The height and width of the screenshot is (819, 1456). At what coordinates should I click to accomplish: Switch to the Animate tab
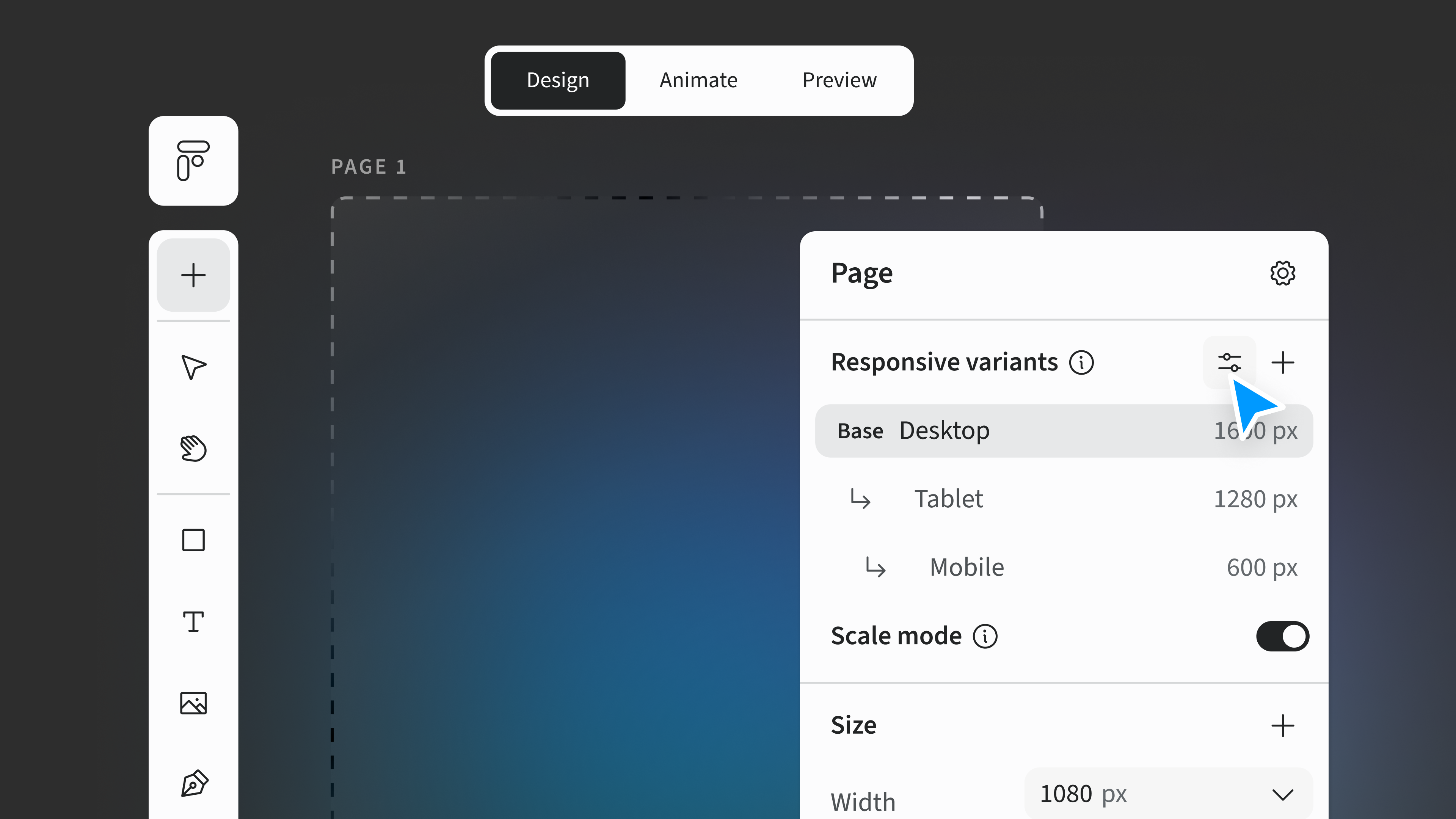698,80
